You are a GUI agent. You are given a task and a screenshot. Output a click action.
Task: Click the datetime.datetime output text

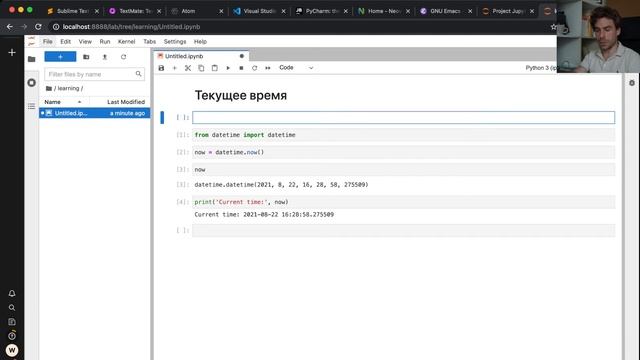[x=281, y=184]
